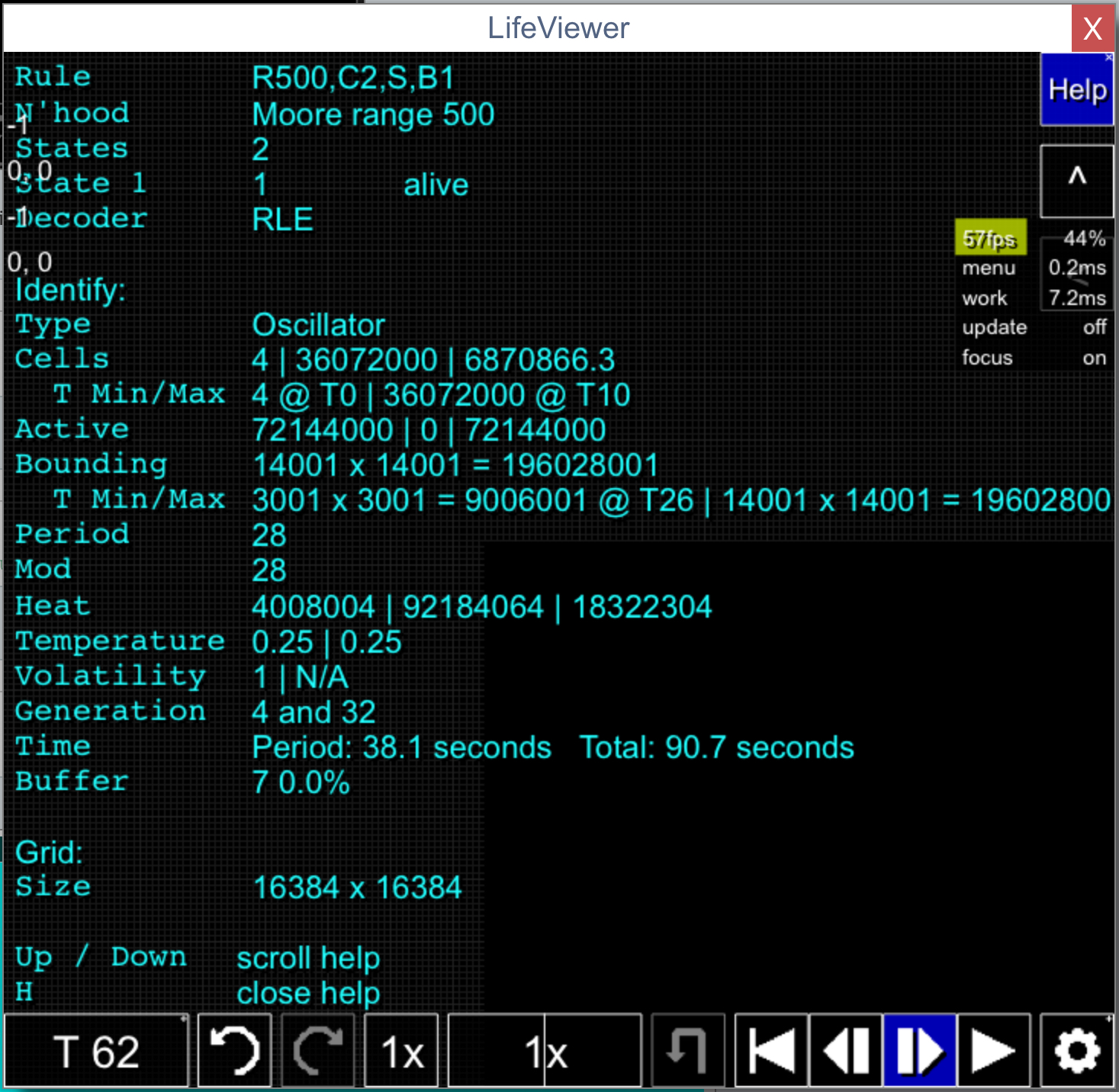Collapse the panel with the caret button
This screenshot has height=1092, width=1119.
[1077, 181]
